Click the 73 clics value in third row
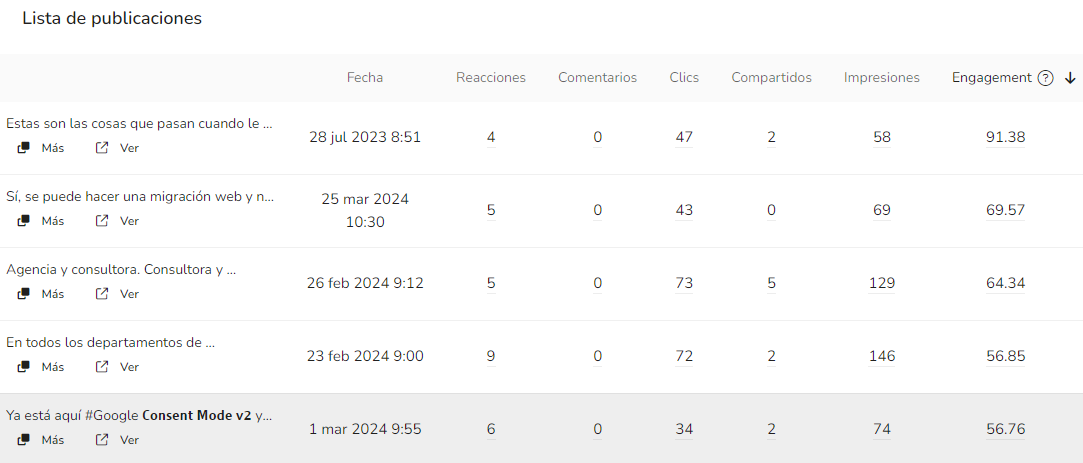Screen dimensions: 1083x463 pos(684,283)
